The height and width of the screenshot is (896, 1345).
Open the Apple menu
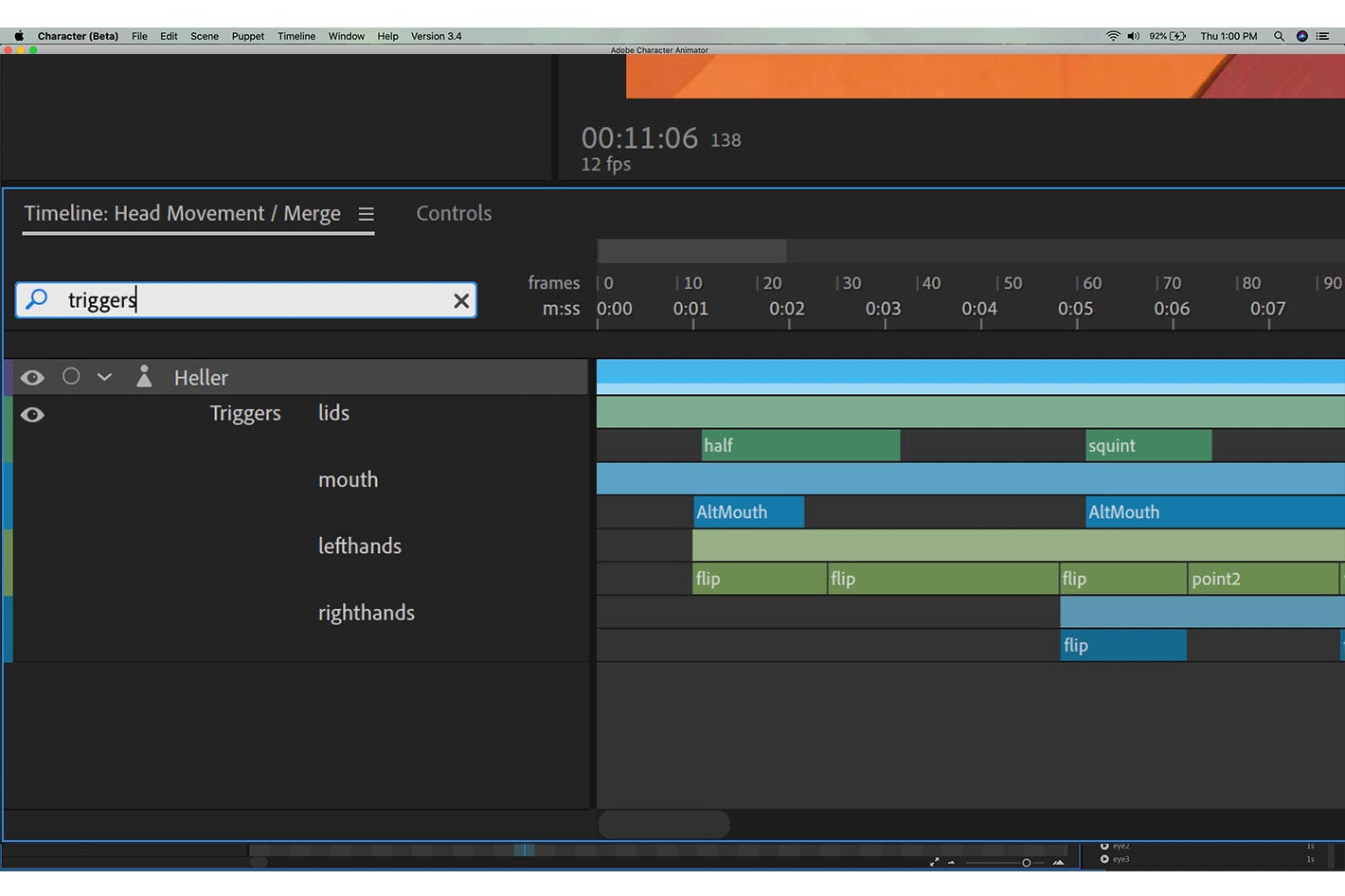pyautogui.click(x=19, y=36)
